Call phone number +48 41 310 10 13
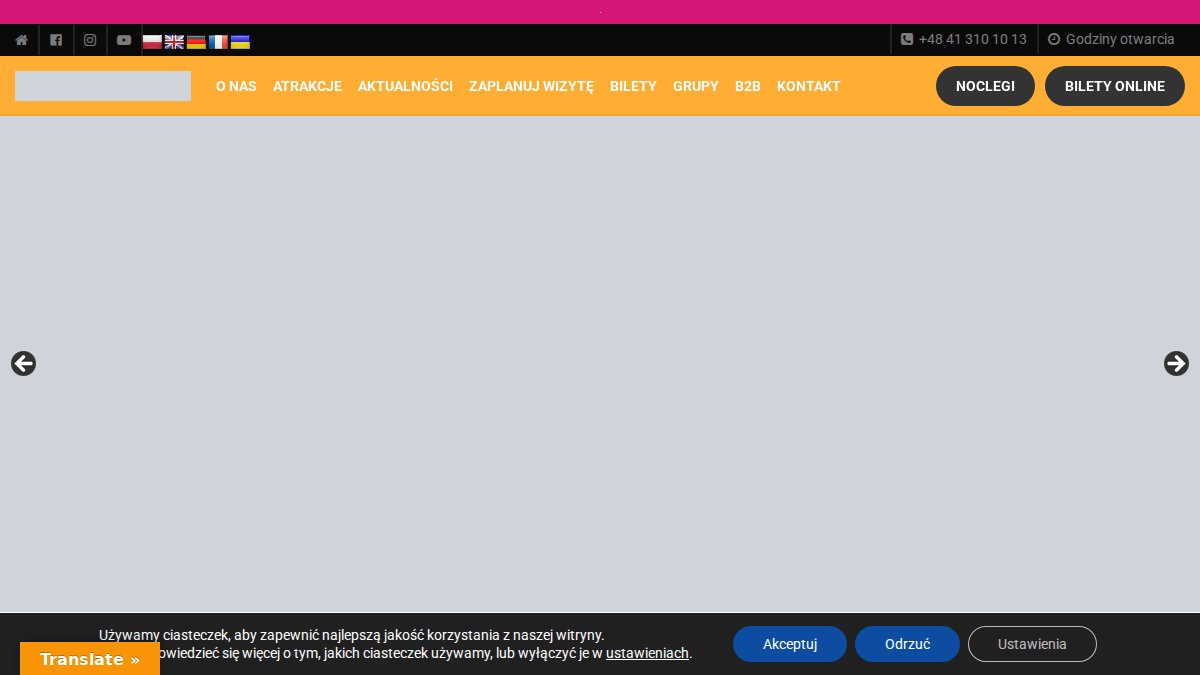This screenshot has height=675, width=1200. [x=963, y=40]
